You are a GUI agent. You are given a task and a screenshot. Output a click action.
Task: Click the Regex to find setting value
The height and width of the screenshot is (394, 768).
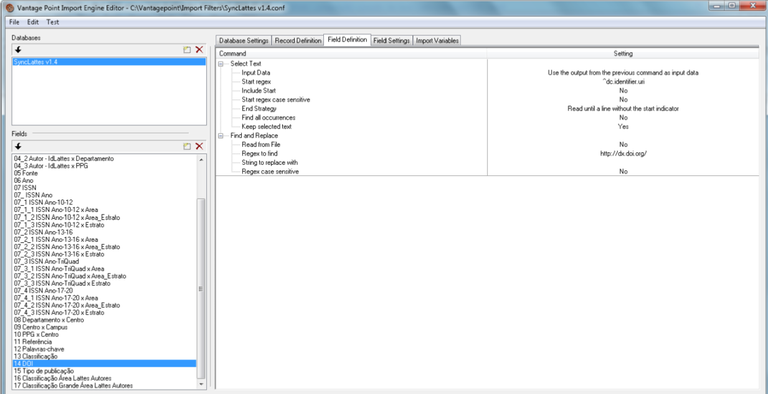623,154
